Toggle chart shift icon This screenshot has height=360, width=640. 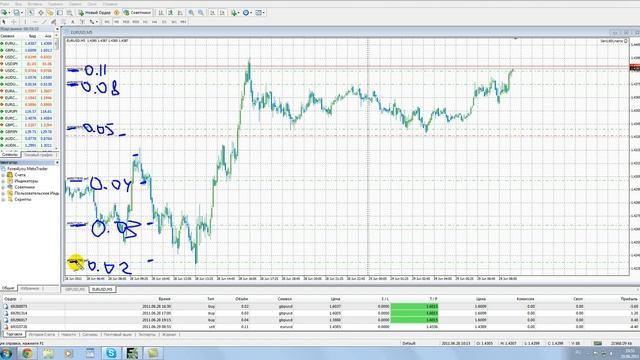click(222, 13)
